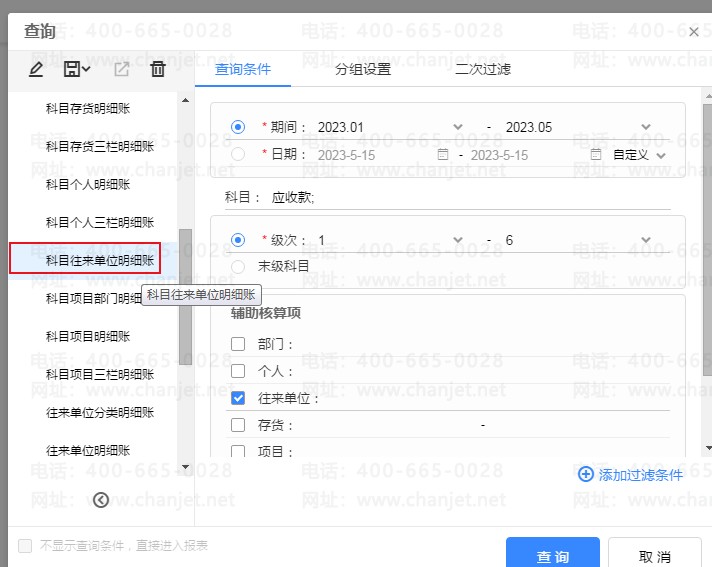Select 往来单位明细账 in list

[x=88, y=450]
